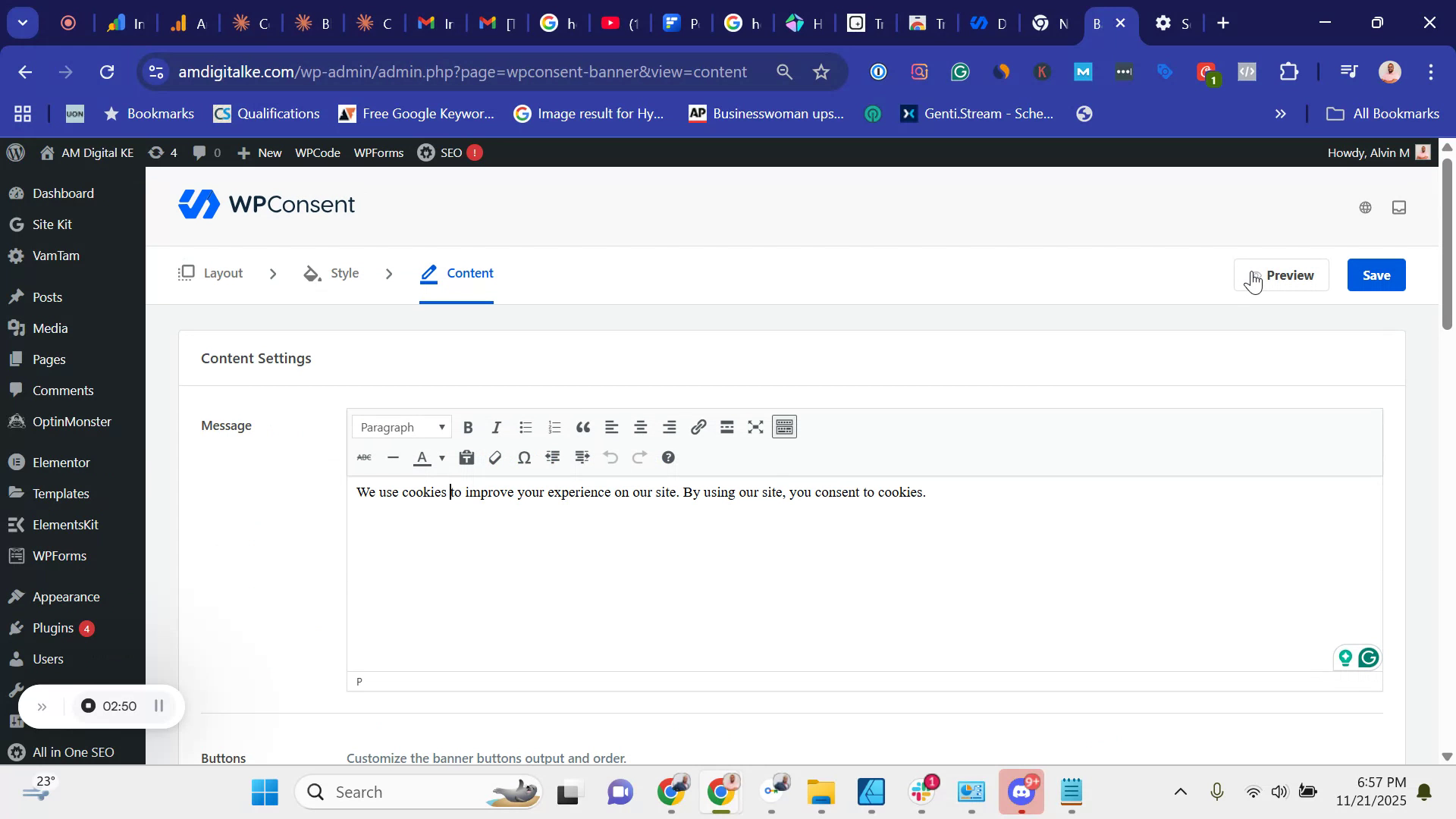
Task: Apply strikethrough formatting
Action: click(x=365, y=457)
